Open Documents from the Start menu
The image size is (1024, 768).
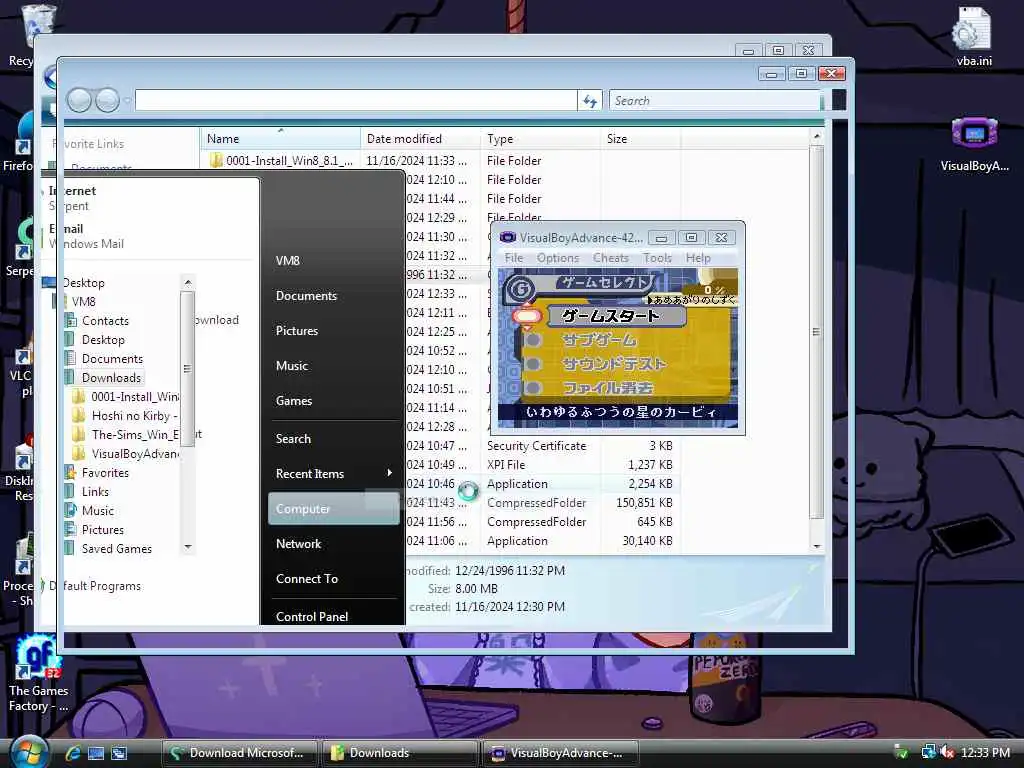pos(306,296)
